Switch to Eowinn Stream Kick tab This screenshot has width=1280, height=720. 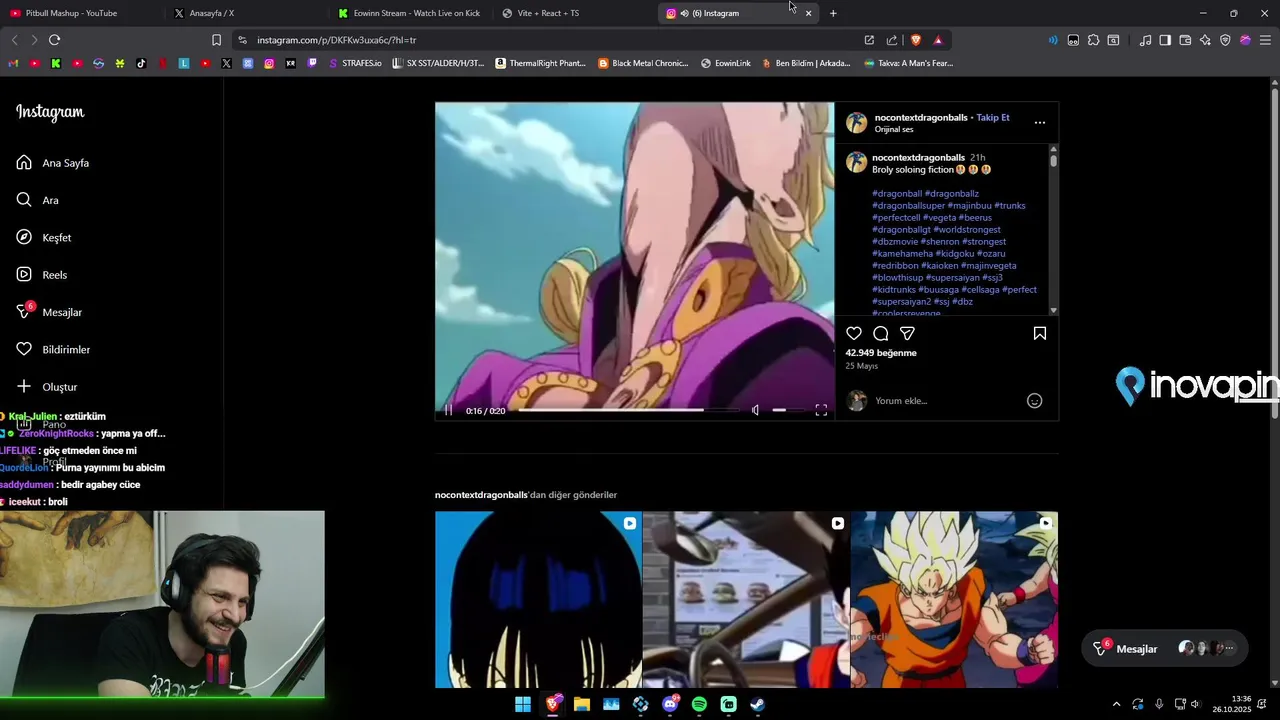(x=410, y=13)
